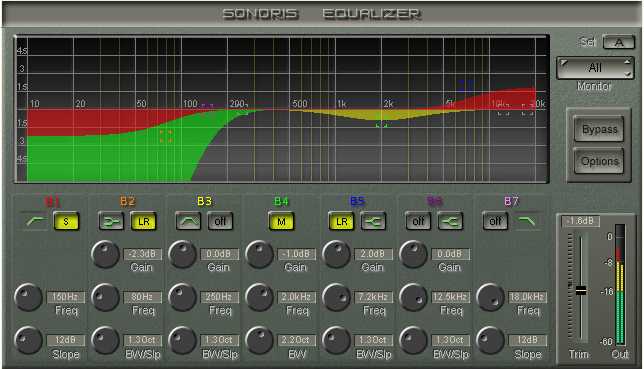This screenshot has height=369, width=644.
Task: Click the Out level meter
Action: tap(620, 284)
